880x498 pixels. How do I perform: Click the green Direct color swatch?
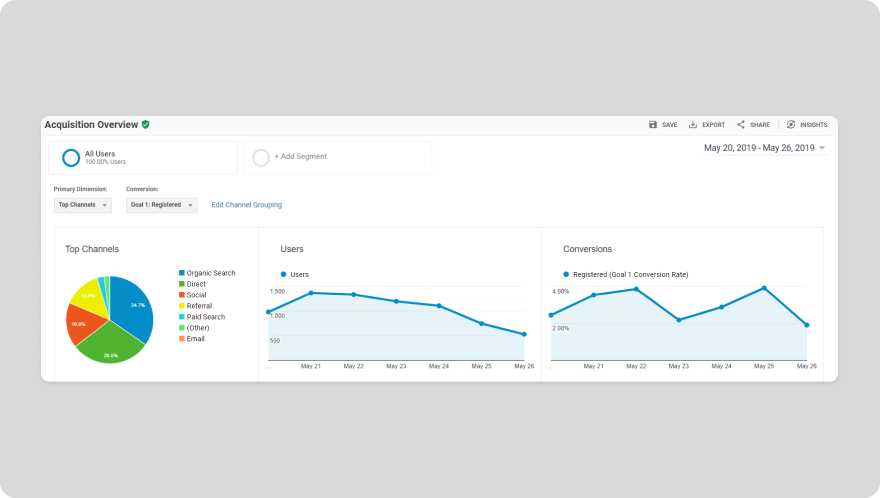coord(182,284)
